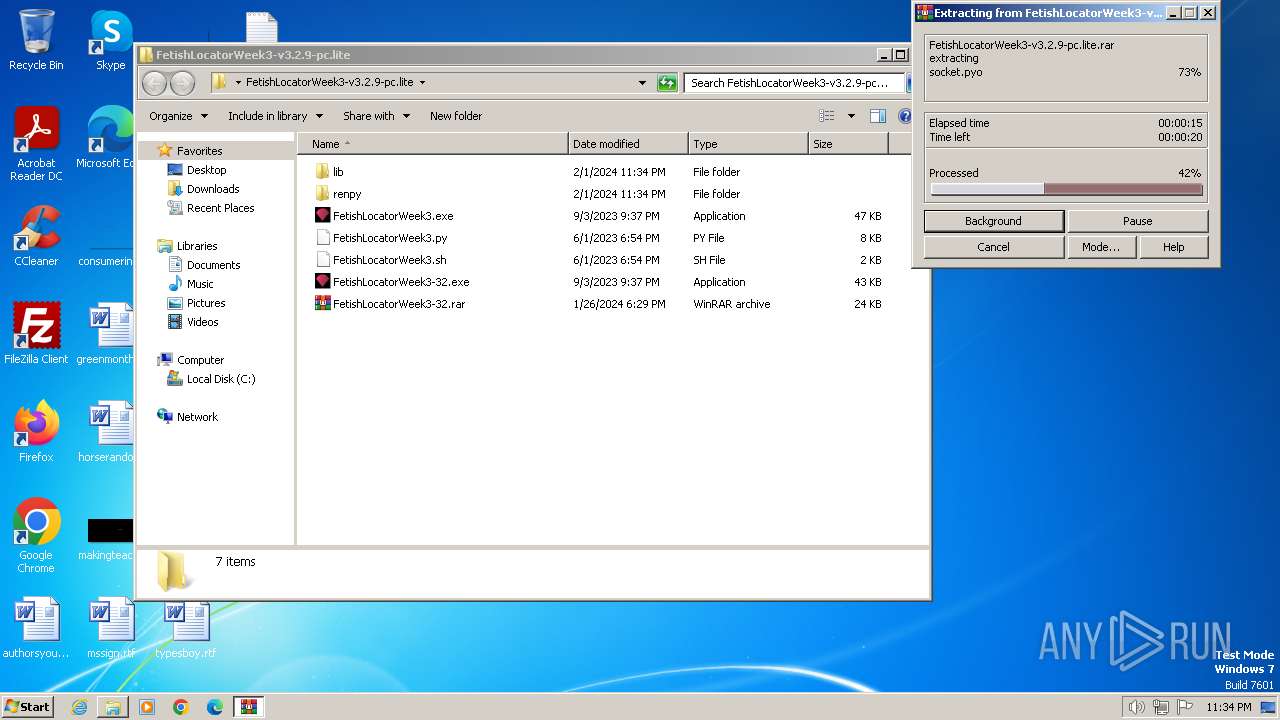Select the lib folder icon
The width and height of the screenshot is (1280, 720).
322,172
